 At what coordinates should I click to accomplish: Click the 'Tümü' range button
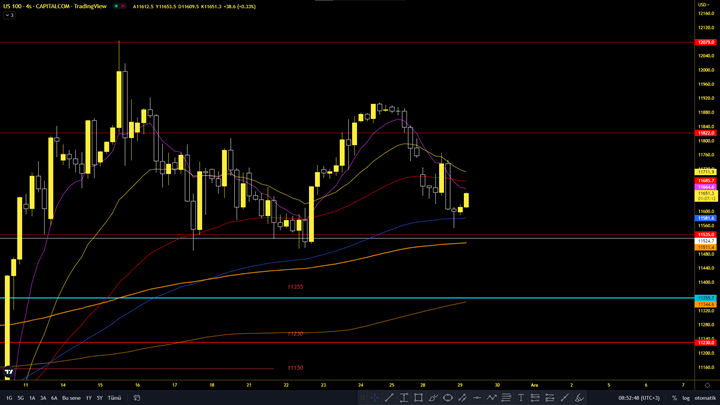[114, 398]
